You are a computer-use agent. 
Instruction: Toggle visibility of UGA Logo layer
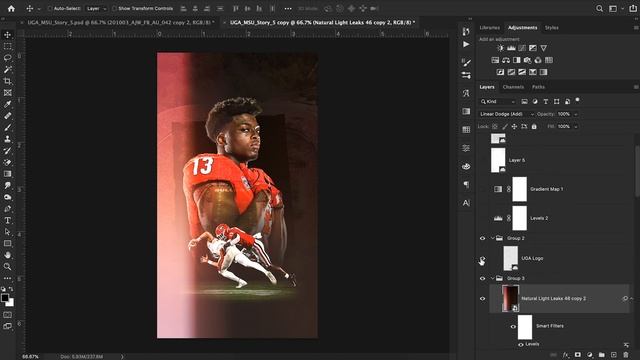coord(482,258)
